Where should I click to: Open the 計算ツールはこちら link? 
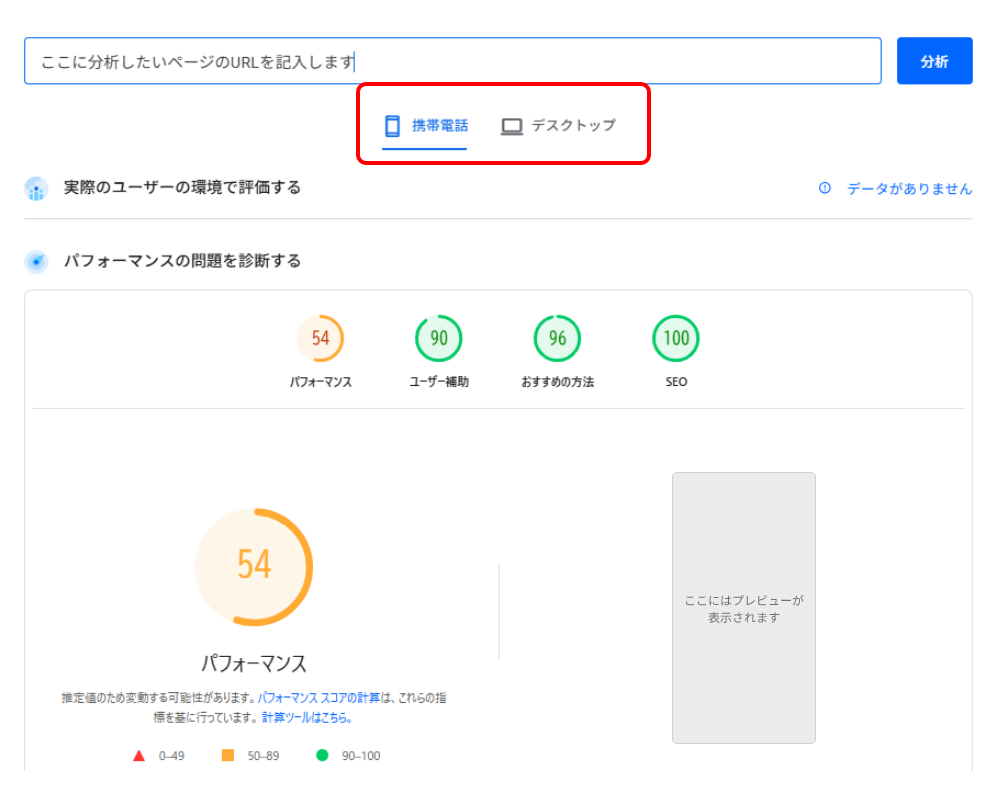[306, 718]
